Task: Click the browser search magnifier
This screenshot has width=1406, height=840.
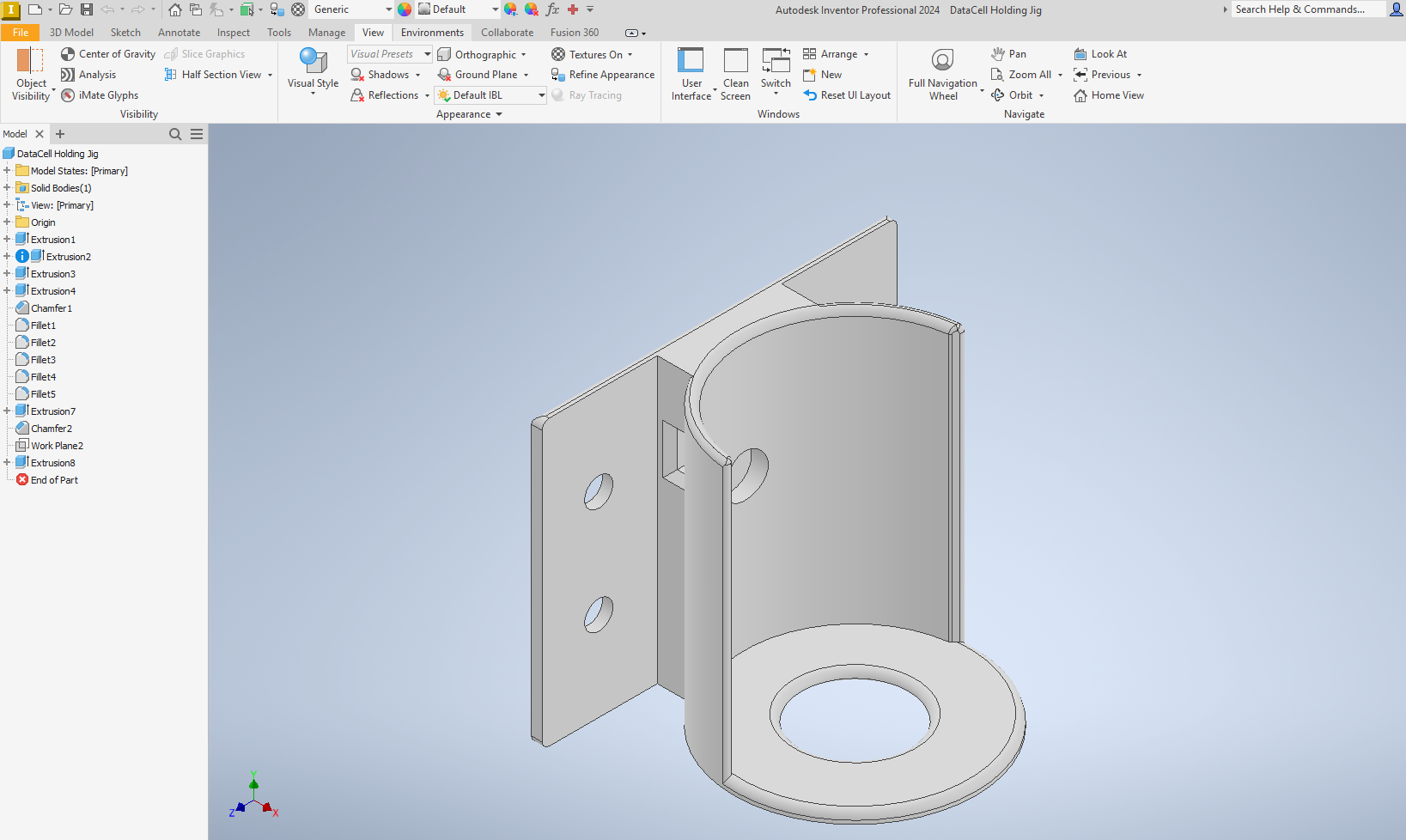Action: point(174,134)
